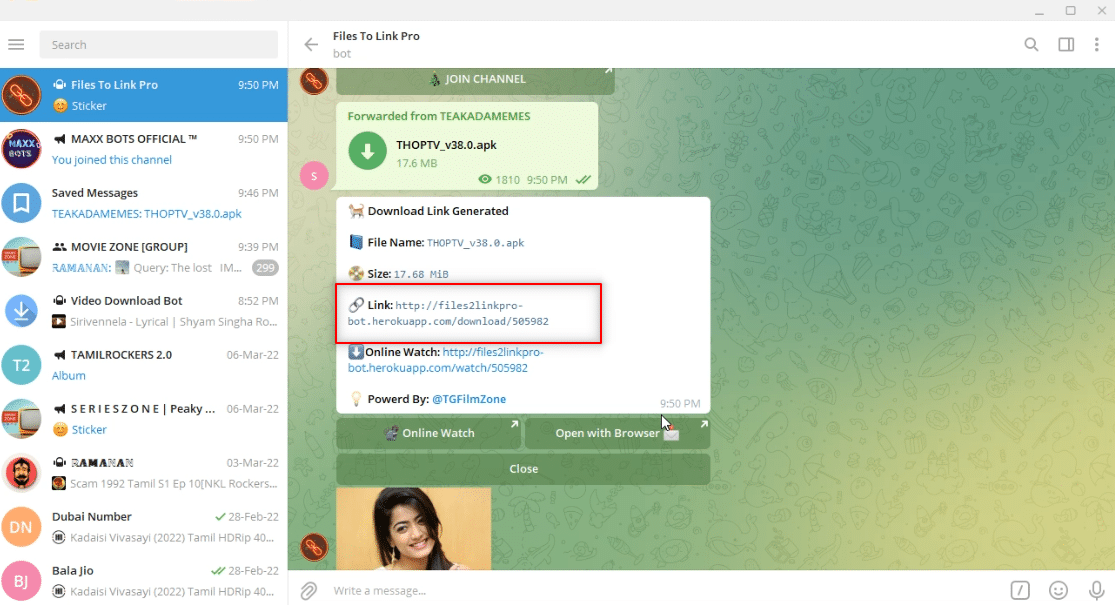Search in this chat via magnifier icon
The height and width of the screenshot is (605, 1115).
(x=1031, y=45)
